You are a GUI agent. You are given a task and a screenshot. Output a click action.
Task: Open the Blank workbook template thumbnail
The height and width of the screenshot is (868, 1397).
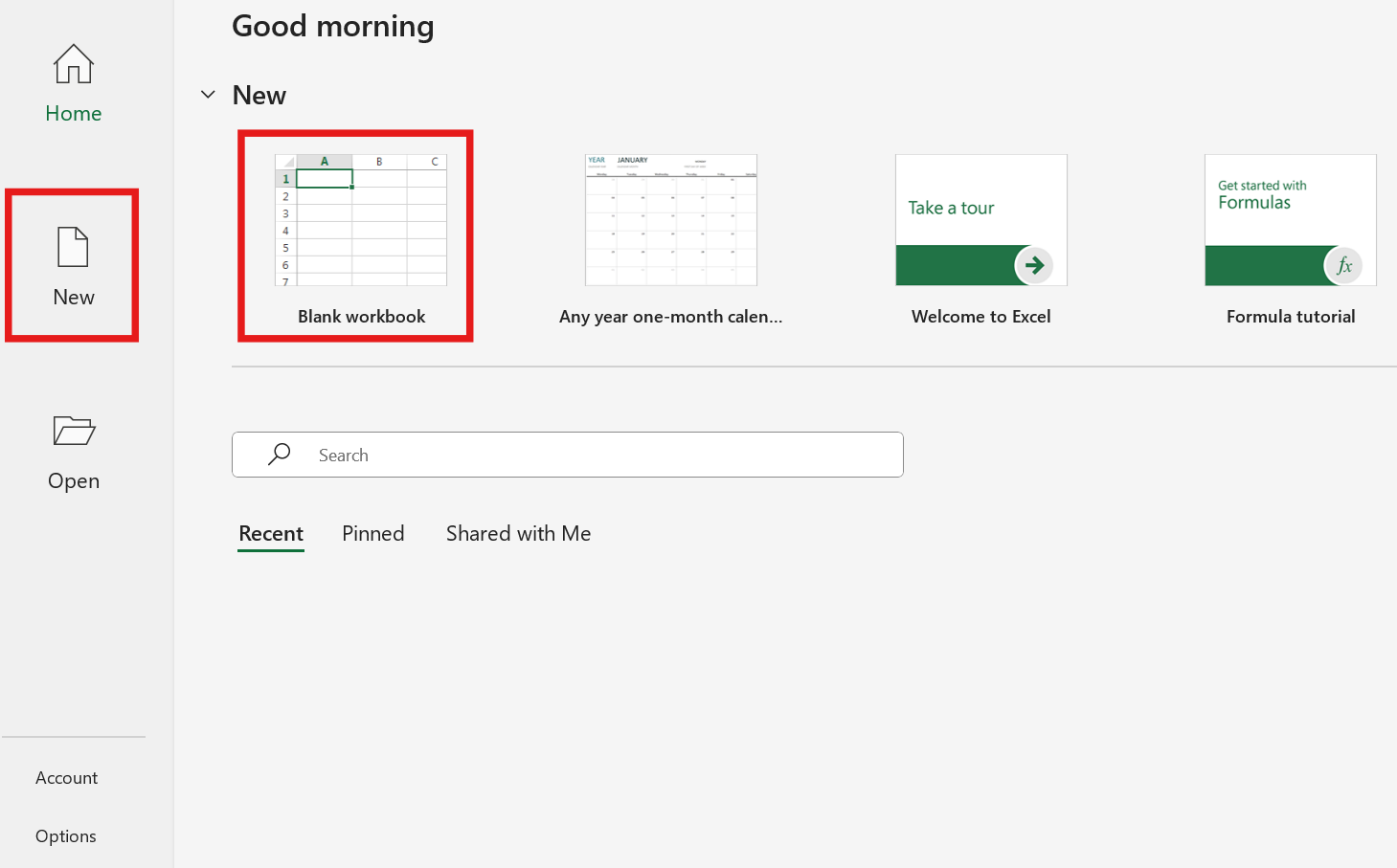tap(361, 220)
